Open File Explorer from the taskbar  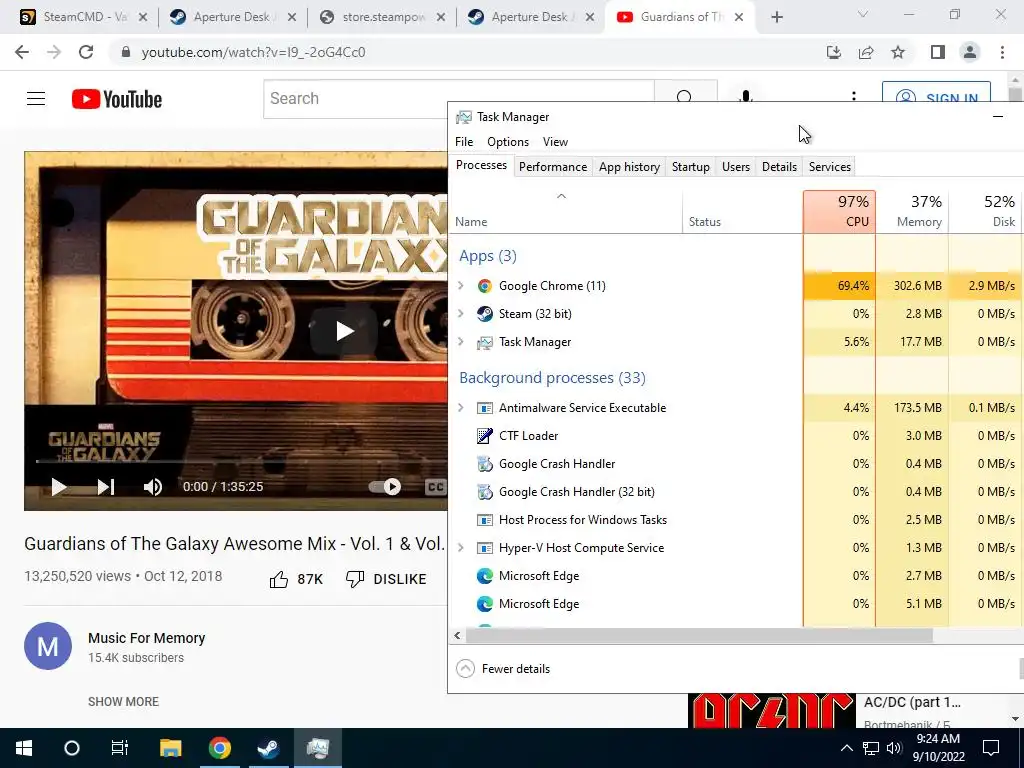170,748
